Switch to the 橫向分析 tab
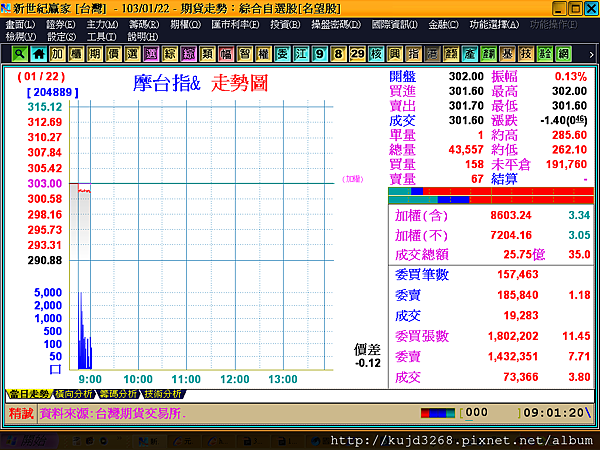This screenshot has width=600, height=450. [73, 394]
